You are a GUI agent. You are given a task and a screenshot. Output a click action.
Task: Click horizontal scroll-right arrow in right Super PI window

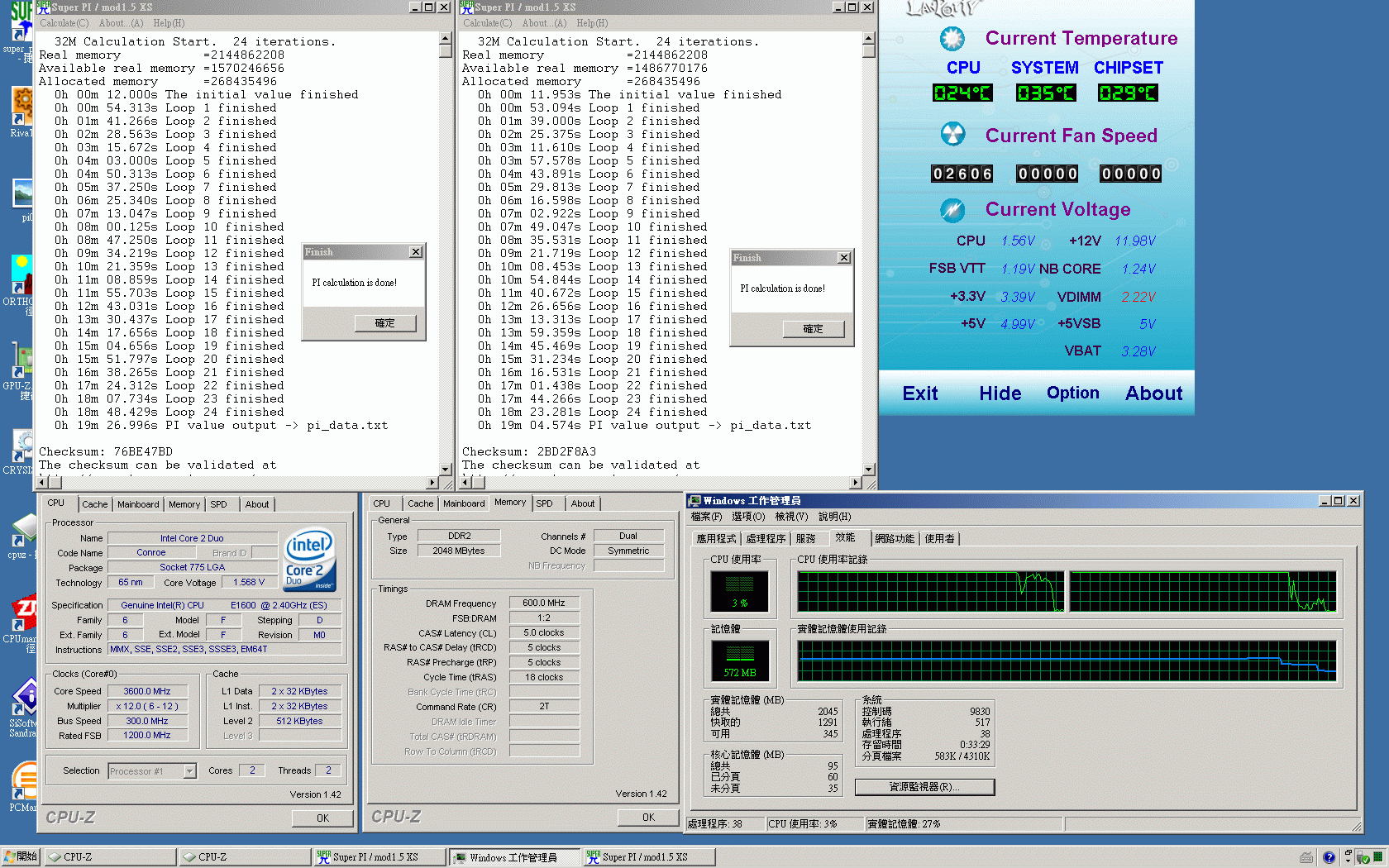[x=856, y=482]
